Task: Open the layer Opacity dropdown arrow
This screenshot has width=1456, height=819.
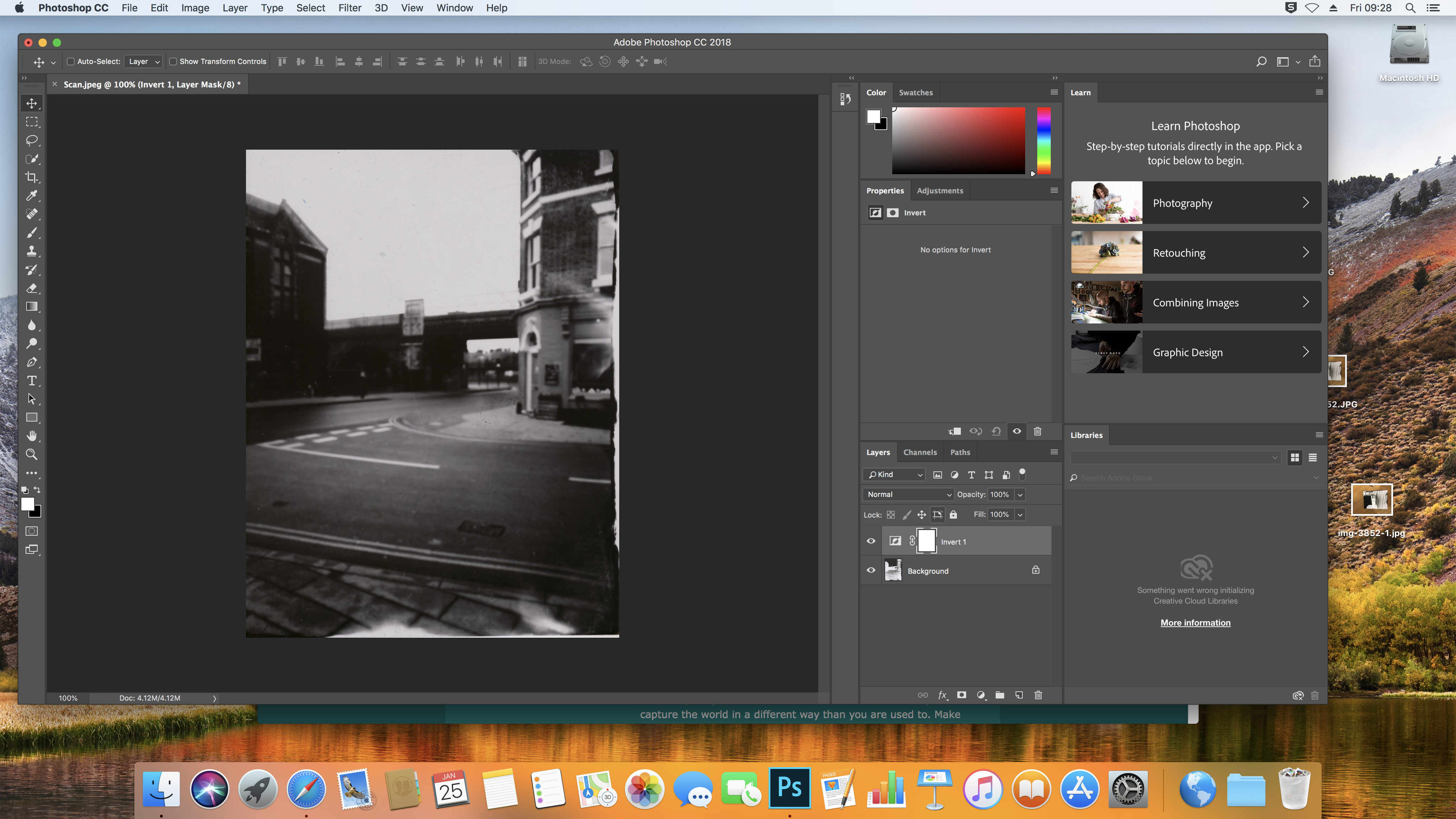Action: point(1020,494)
